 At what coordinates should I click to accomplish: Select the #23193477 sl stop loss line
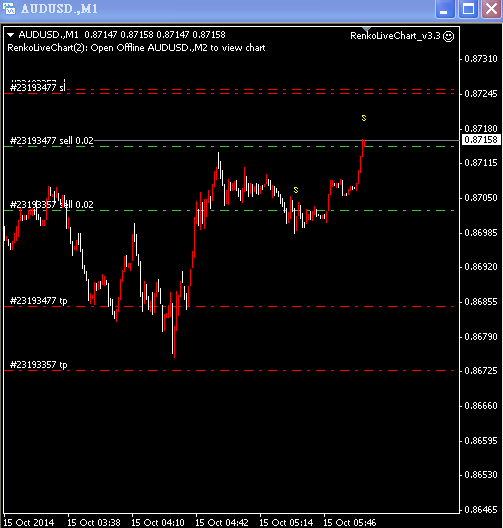229,93
